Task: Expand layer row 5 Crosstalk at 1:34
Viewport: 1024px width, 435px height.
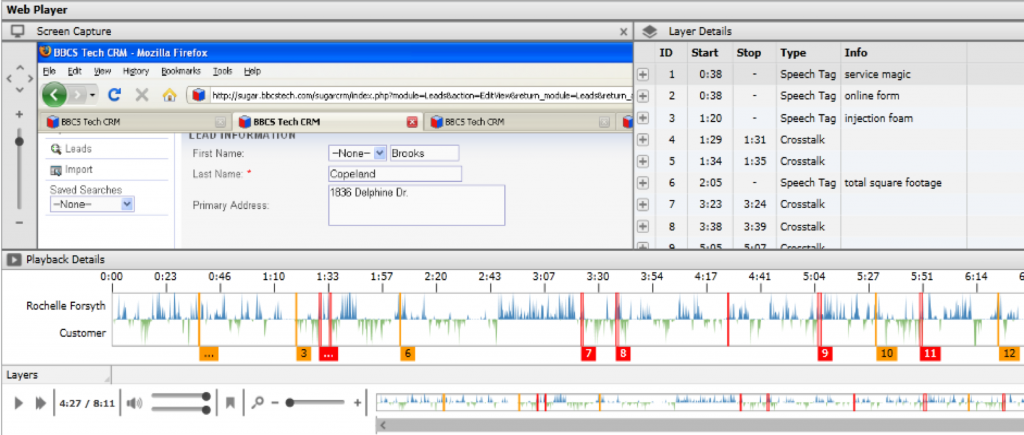Action: (643, 161)
